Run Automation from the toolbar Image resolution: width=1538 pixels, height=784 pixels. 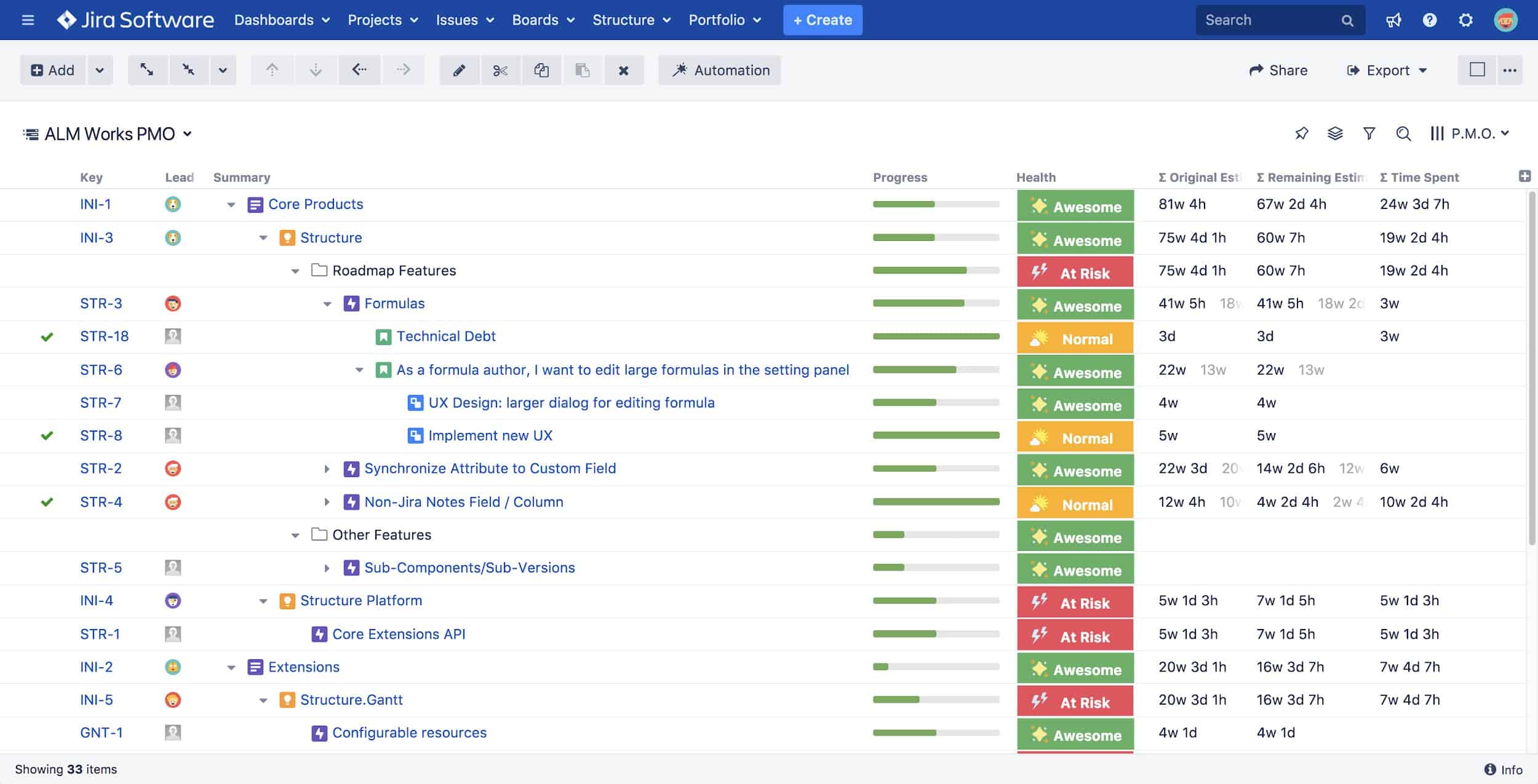point(719,70)
